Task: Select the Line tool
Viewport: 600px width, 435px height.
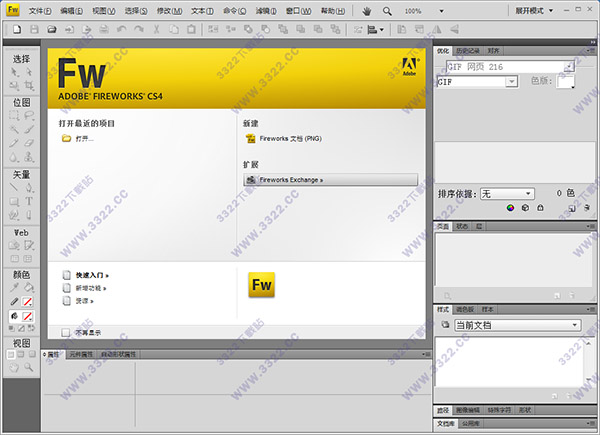Action: (14, 187)
